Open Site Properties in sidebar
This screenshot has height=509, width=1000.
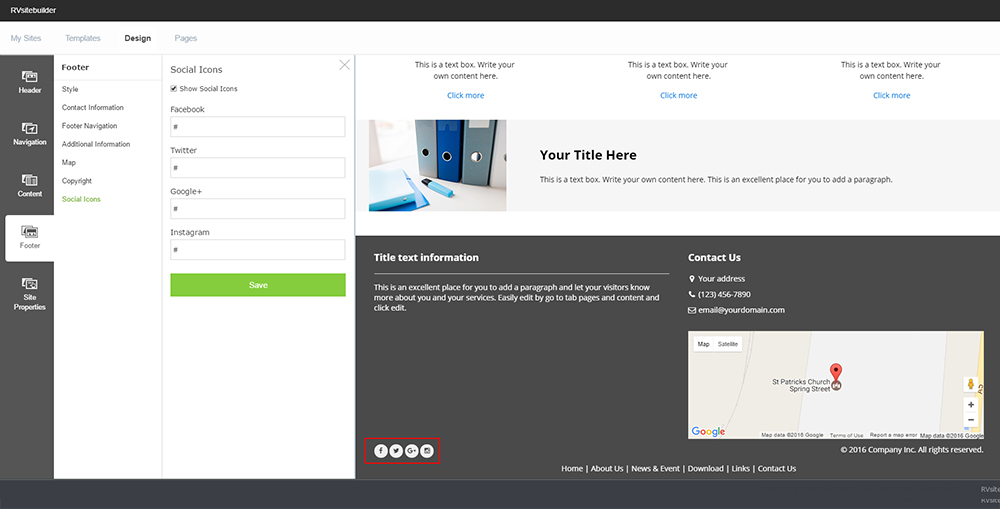[29, 293]
